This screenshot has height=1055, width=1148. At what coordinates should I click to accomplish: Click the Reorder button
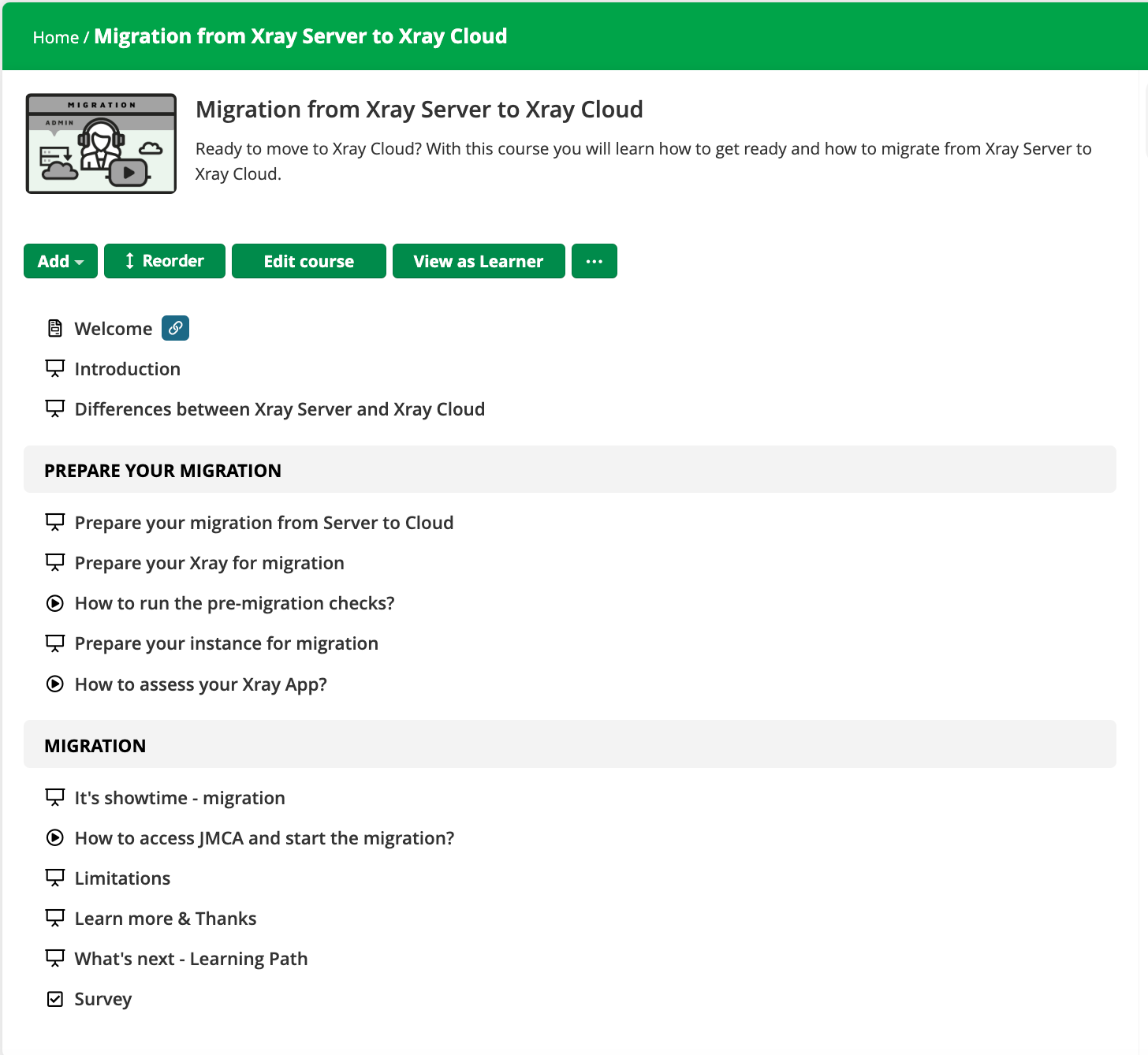click(x=165, y=261)
